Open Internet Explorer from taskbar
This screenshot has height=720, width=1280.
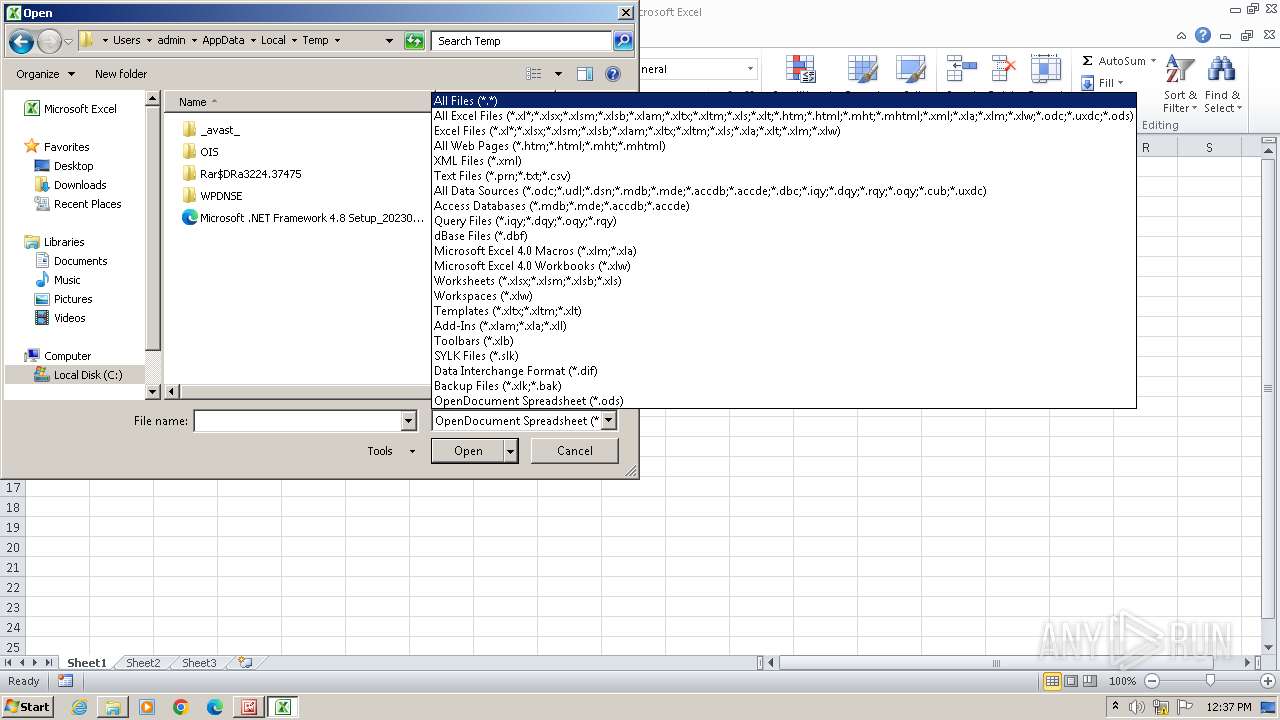pyautogui.click(x=79, y=707)
